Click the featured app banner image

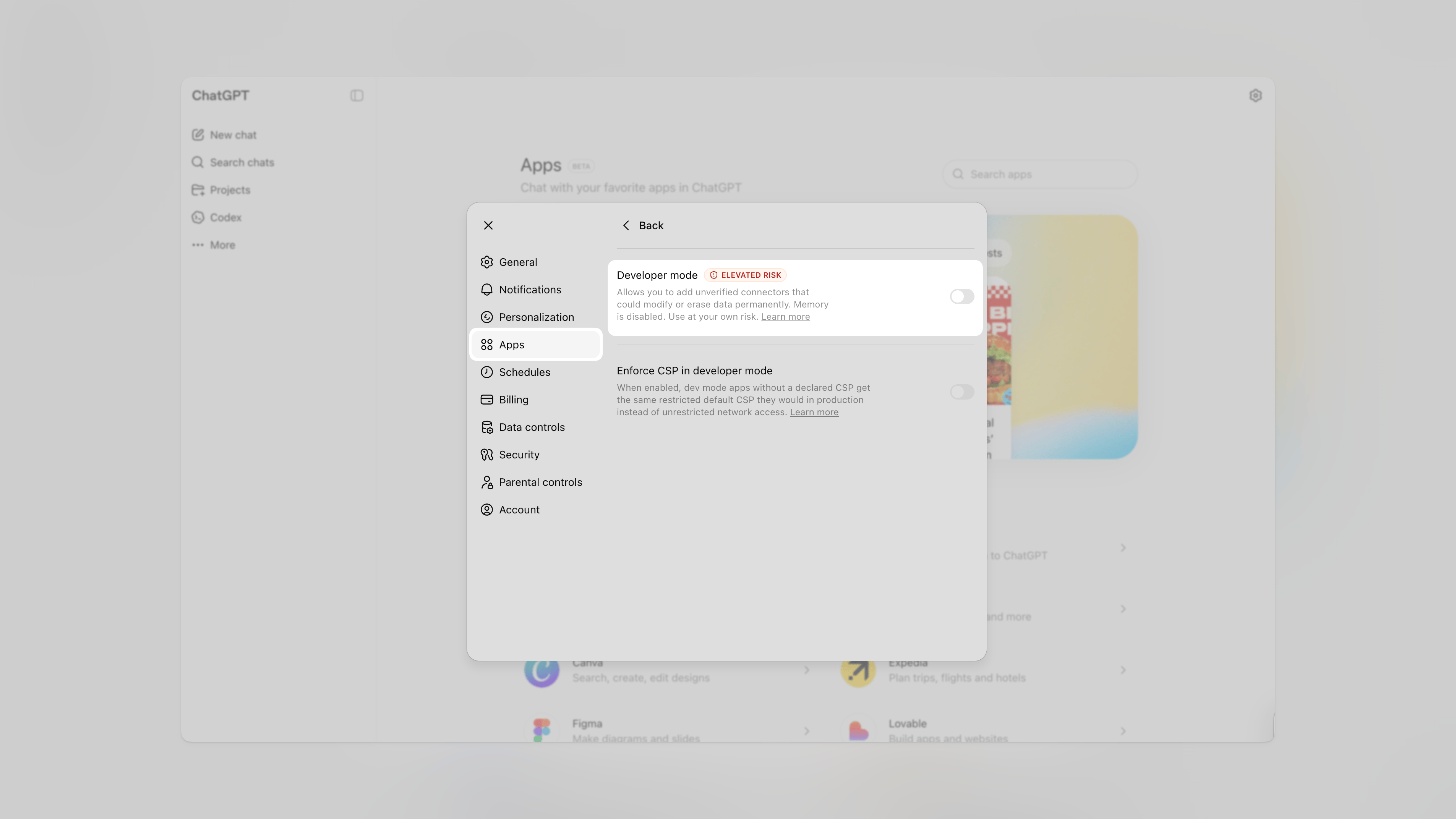click(x=1063, y=337)
